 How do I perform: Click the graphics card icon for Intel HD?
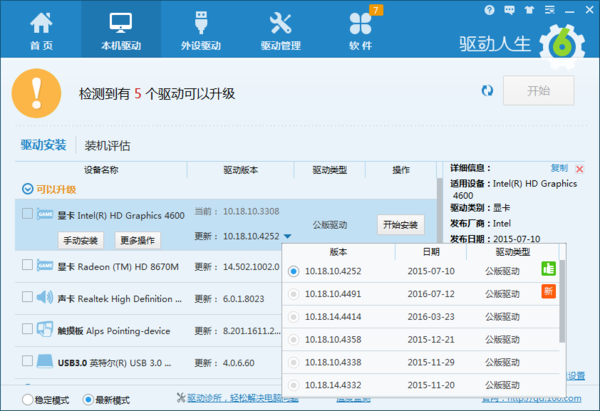pyautogui.click(x=45, y=214)
